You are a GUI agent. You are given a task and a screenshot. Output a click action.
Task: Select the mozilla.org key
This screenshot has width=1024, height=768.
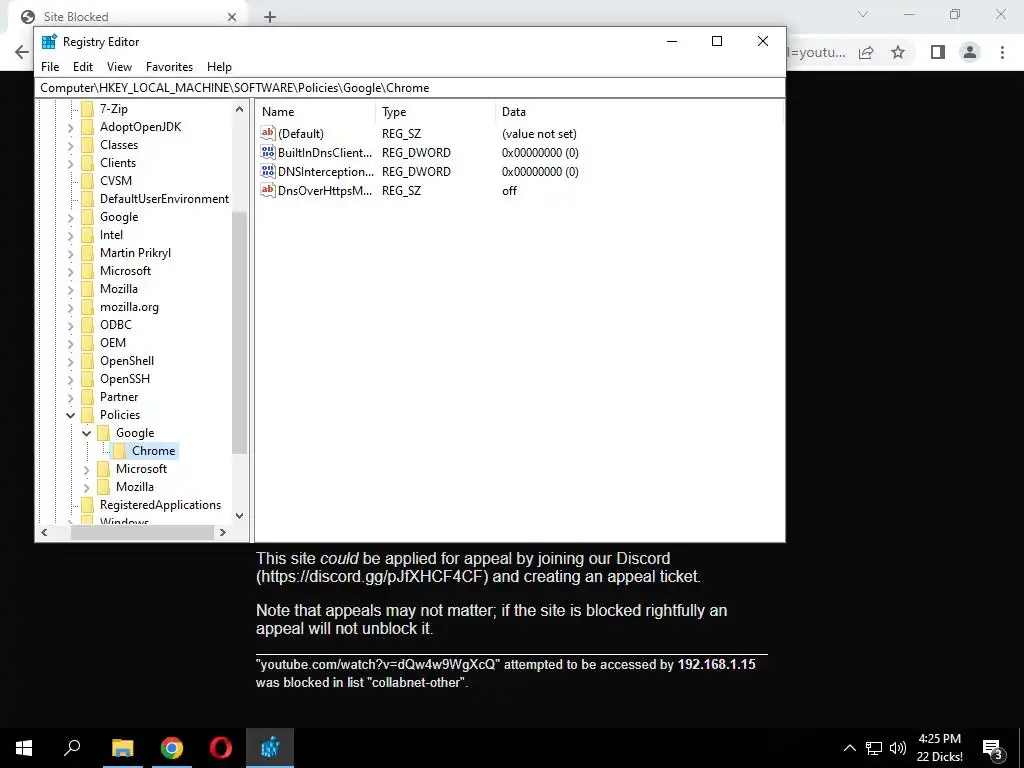(129, 307)
